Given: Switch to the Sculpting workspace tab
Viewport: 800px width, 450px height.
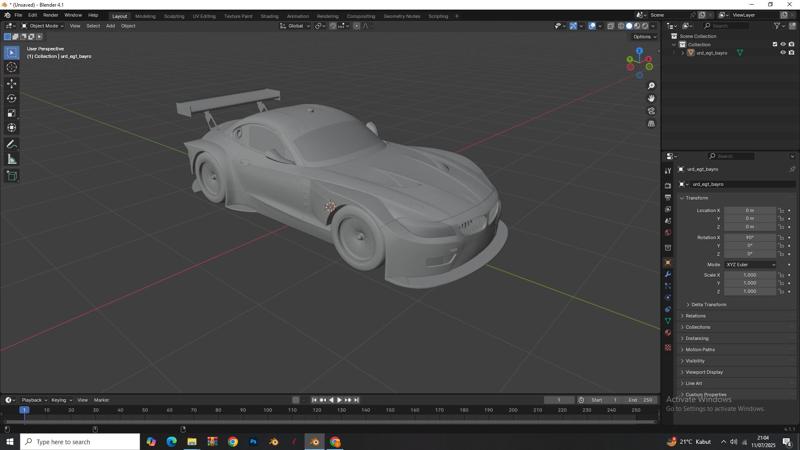Looking at the screenshot, I should coord(174,16).
